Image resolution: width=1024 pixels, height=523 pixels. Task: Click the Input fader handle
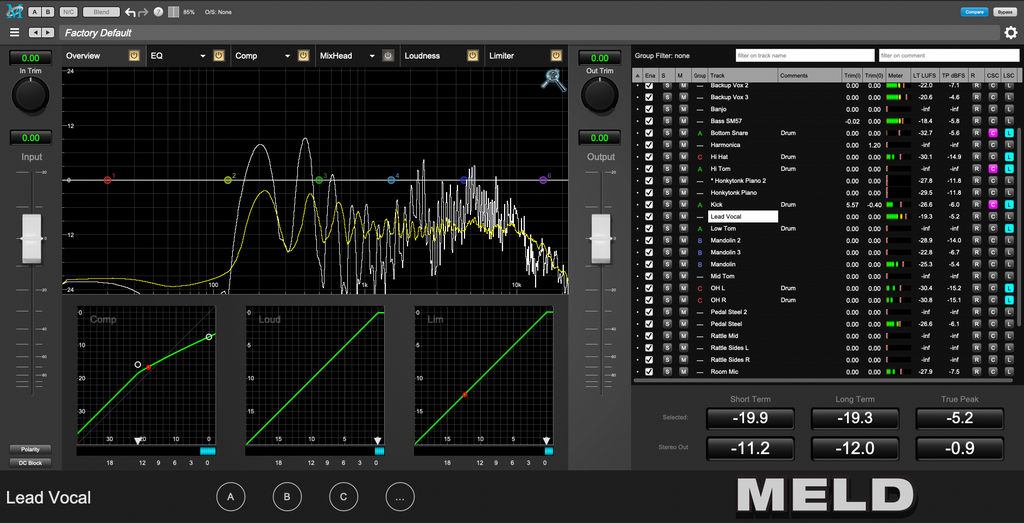(31, 239)
